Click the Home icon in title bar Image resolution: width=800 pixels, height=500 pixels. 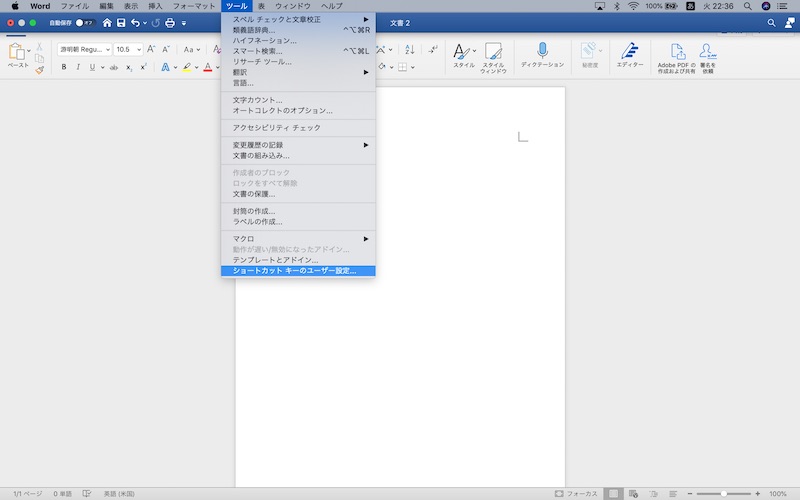[x=107, y=23]
